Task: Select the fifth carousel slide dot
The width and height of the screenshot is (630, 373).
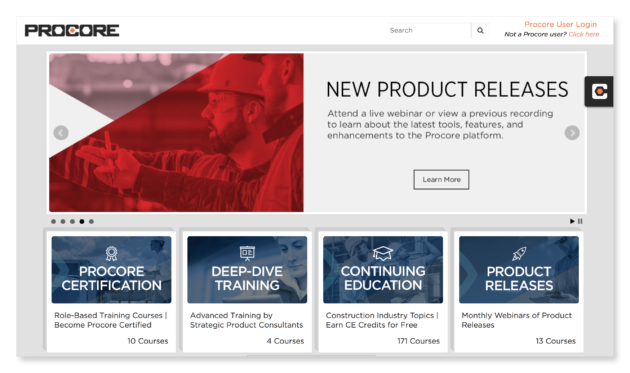Action: click(x=92, y=221)
